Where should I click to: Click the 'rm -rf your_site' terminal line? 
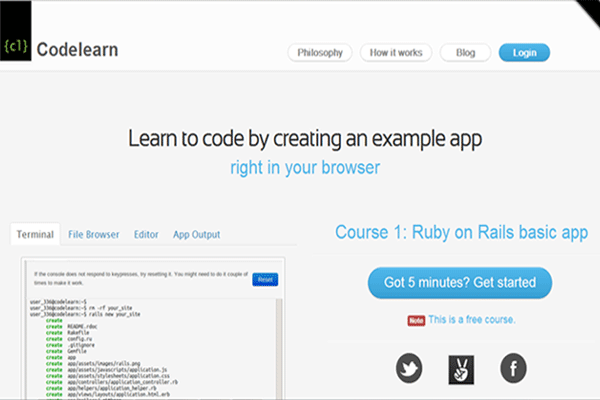point(81,308)
